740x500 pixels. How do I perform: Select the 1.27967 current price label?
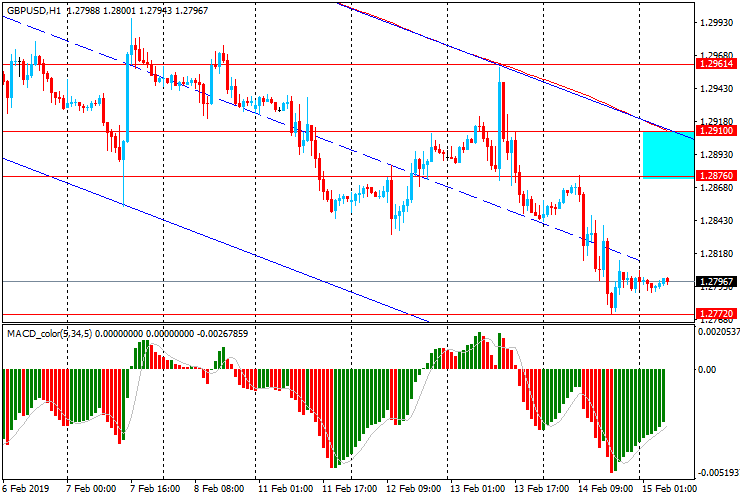point(716,282)
